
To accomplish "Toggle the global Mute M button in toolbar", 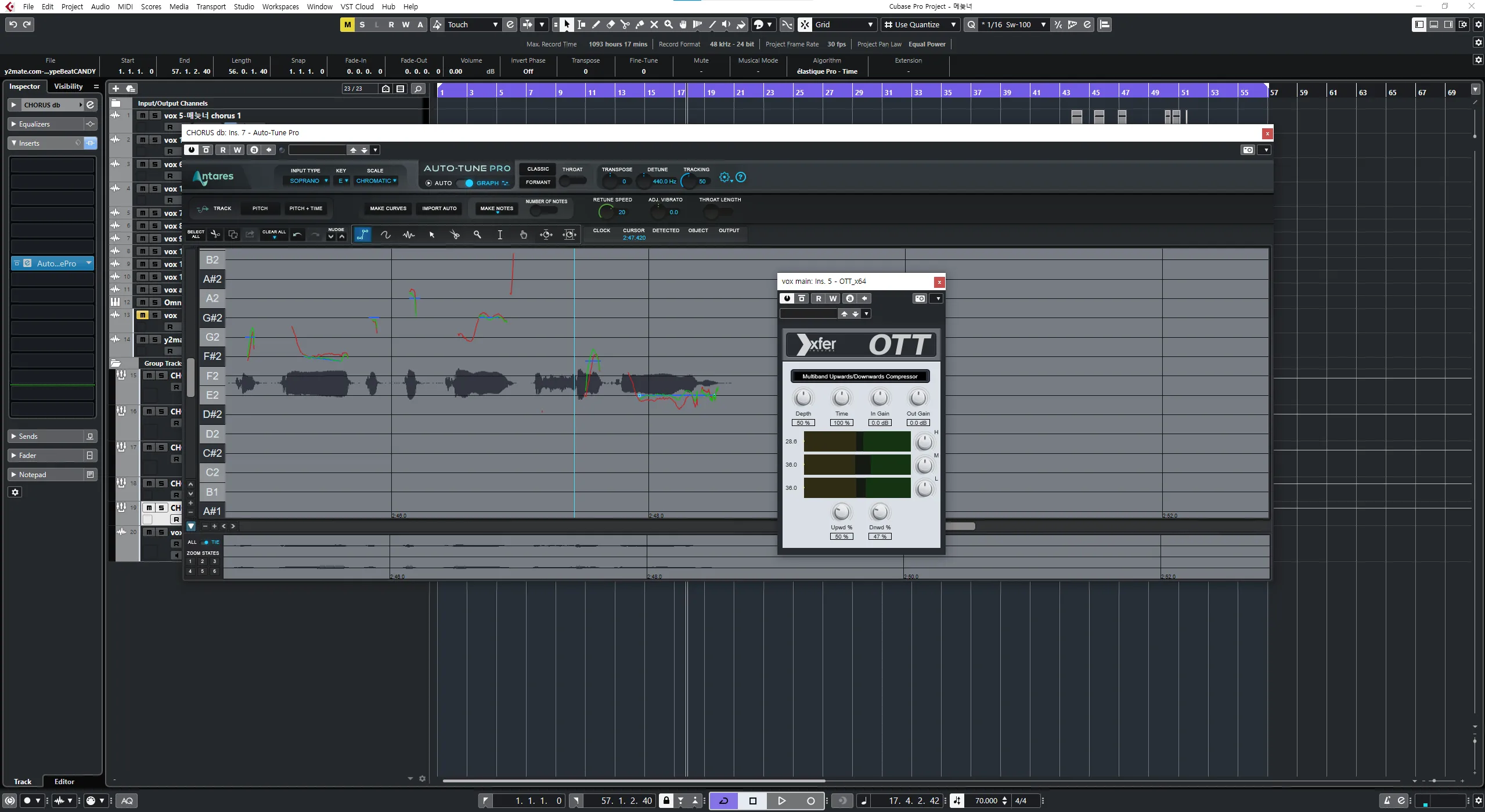I will coord(347,24).
